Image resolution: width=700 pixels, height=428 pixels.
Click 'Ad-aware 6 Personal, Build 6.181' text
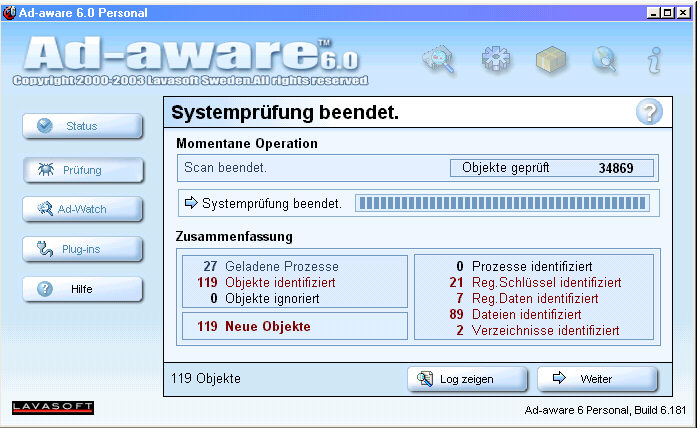click(x=605, y=410)
